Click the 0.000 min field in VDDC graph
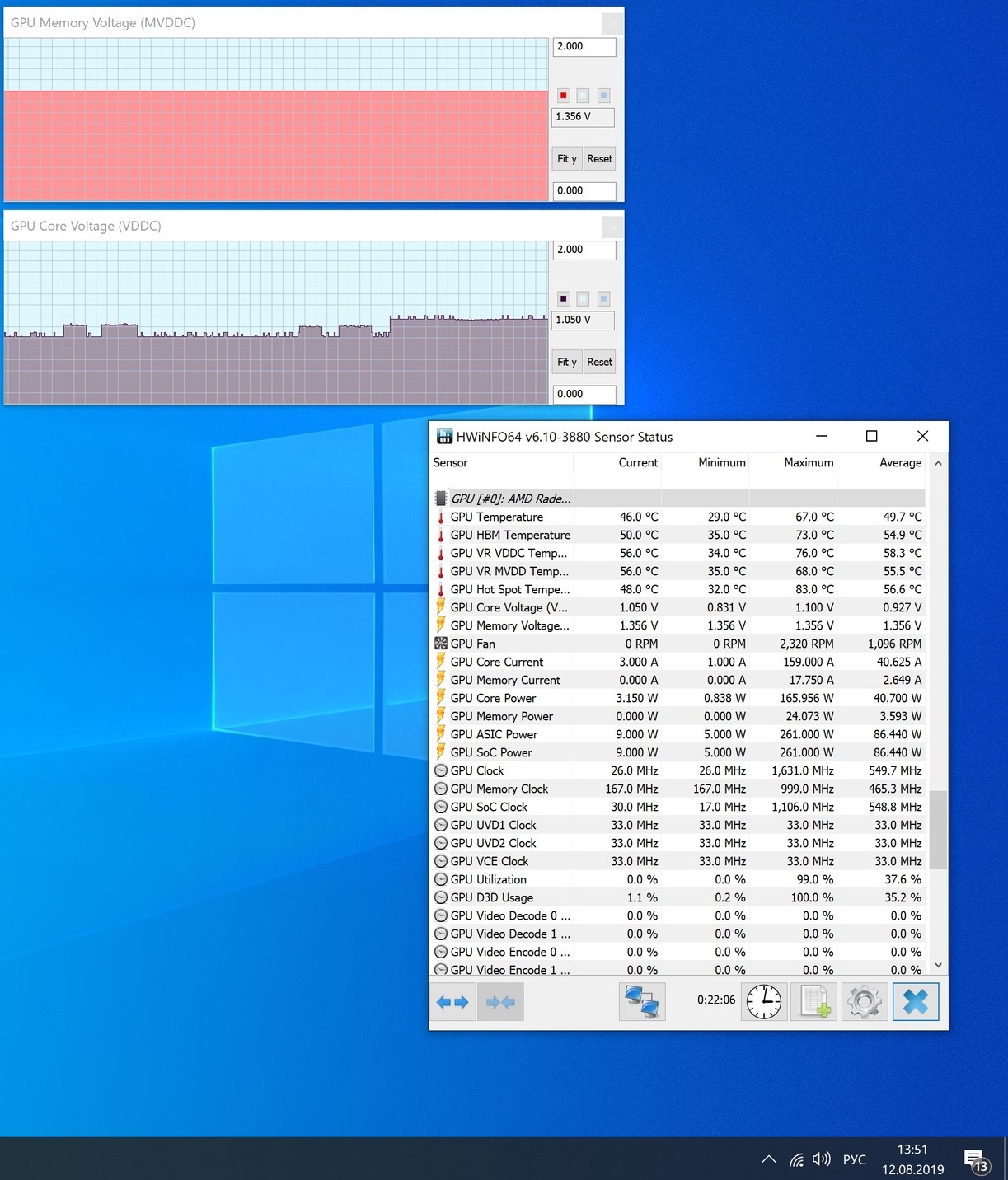 click(584, 394)
